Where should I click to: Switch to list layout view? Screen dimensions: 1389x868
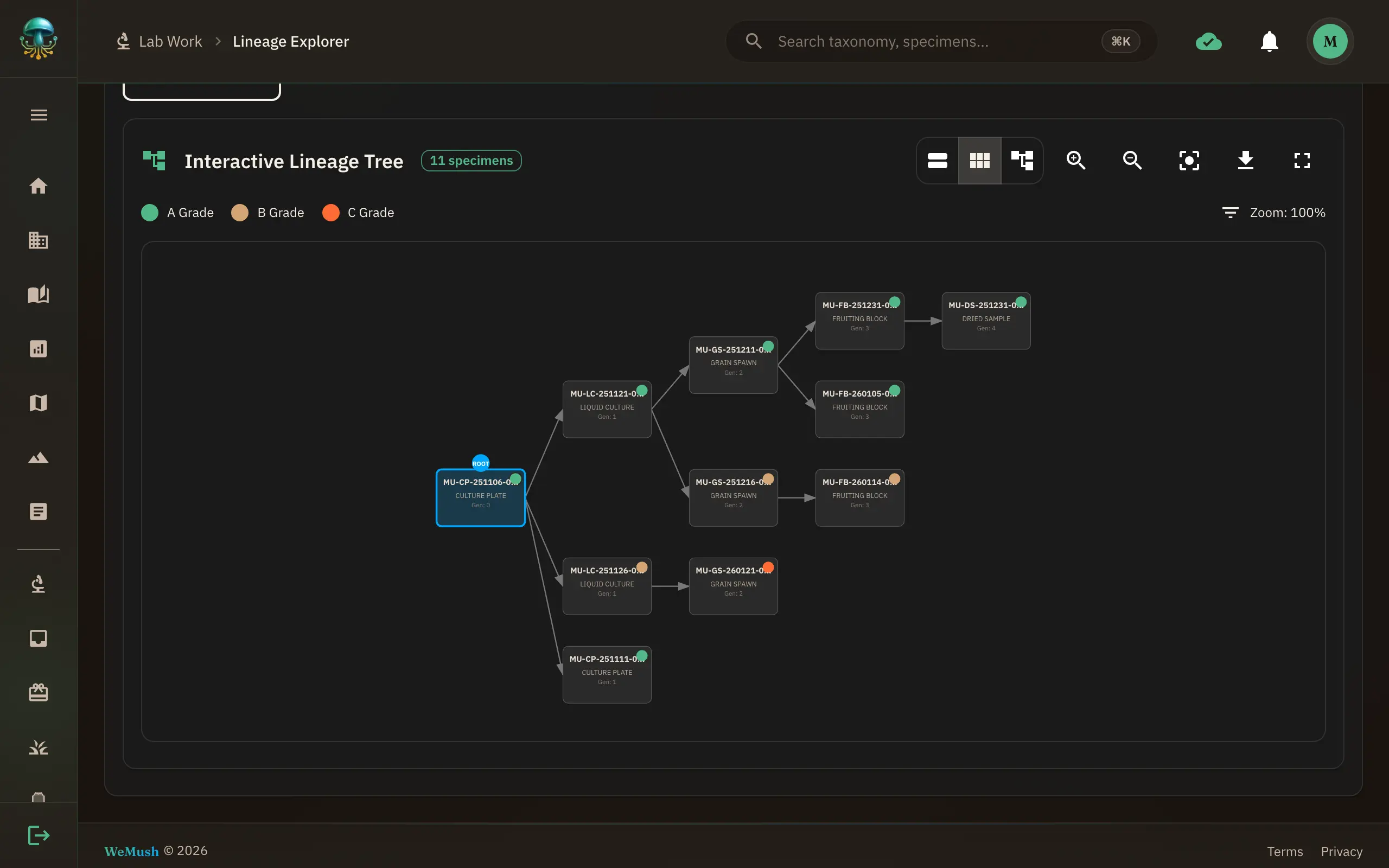click(x=937, y=160)
